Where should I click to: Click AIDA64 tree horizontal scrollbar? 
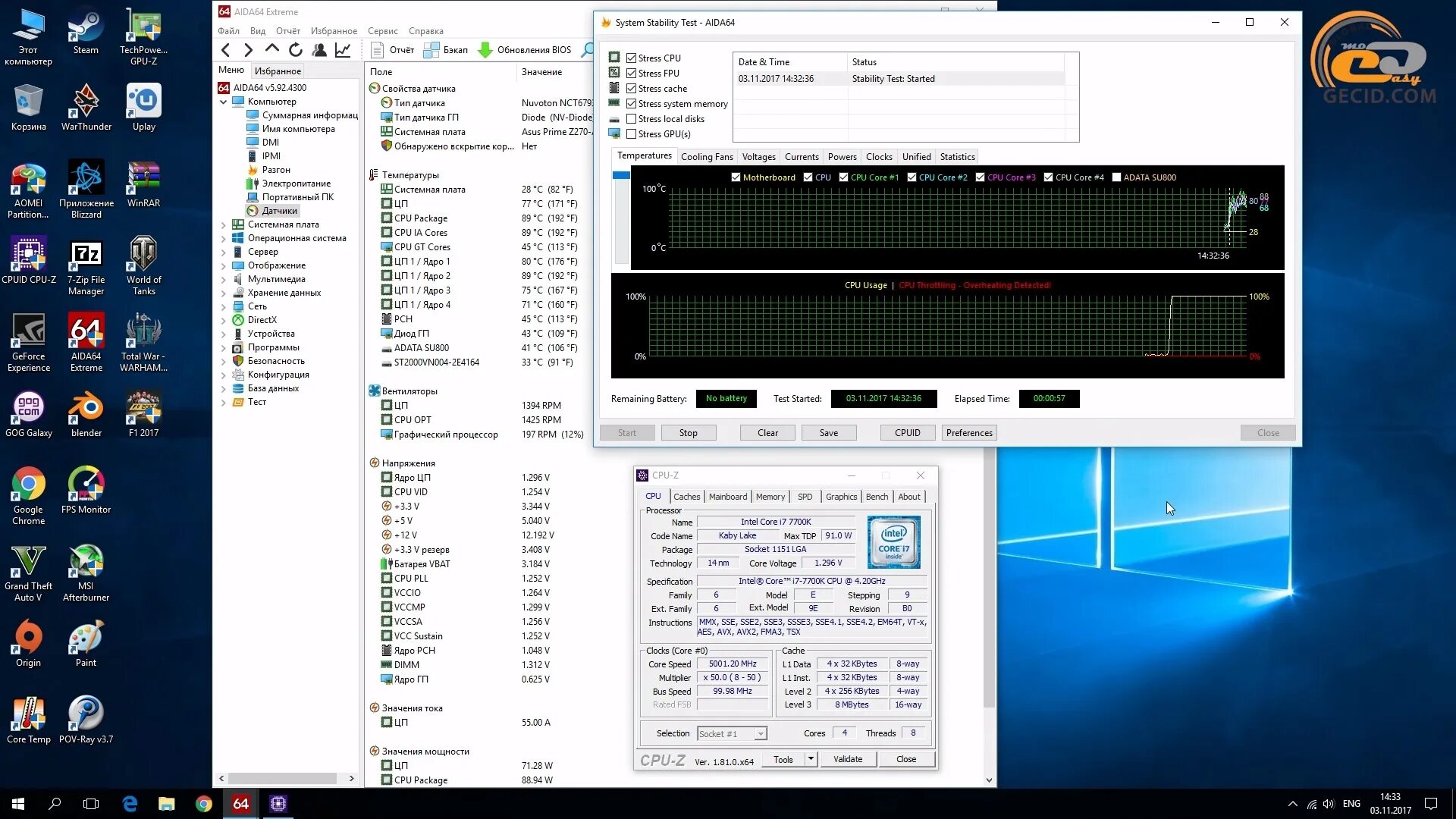[282, 778]
